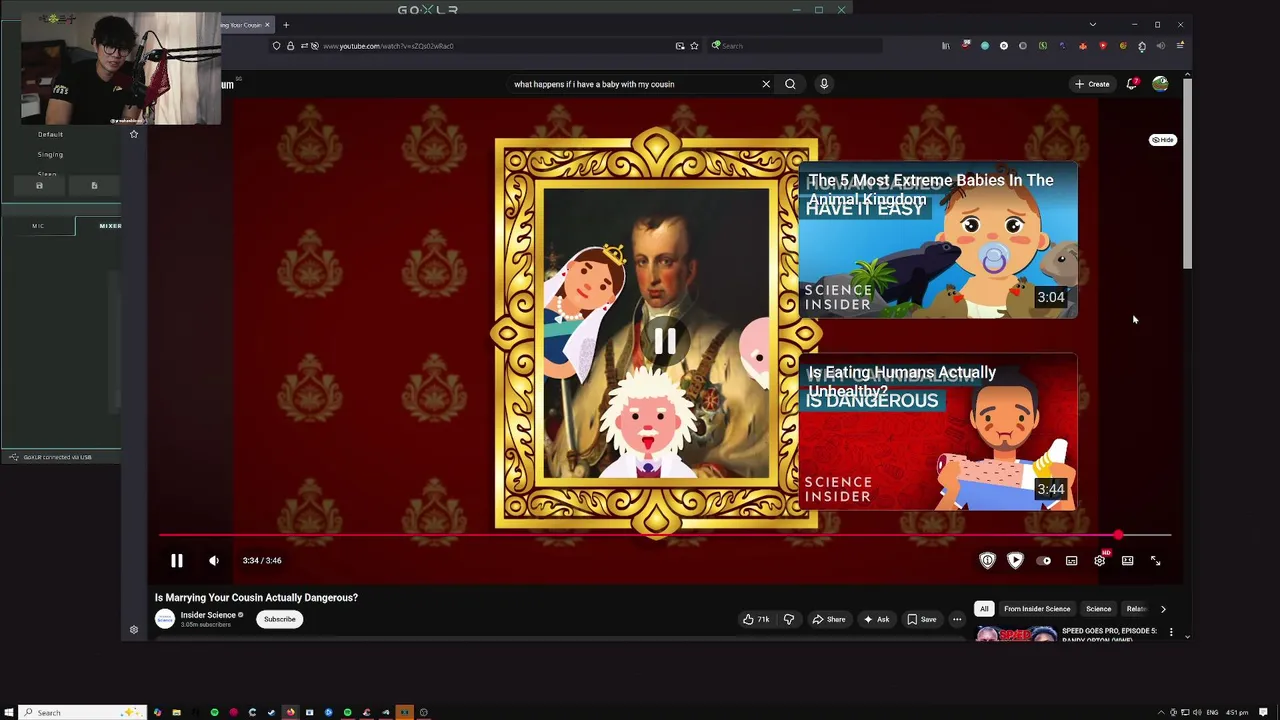Switch to the MIC tab in GoXLR
Viewport: 1280px width, 720px height.
coord(38,226)
